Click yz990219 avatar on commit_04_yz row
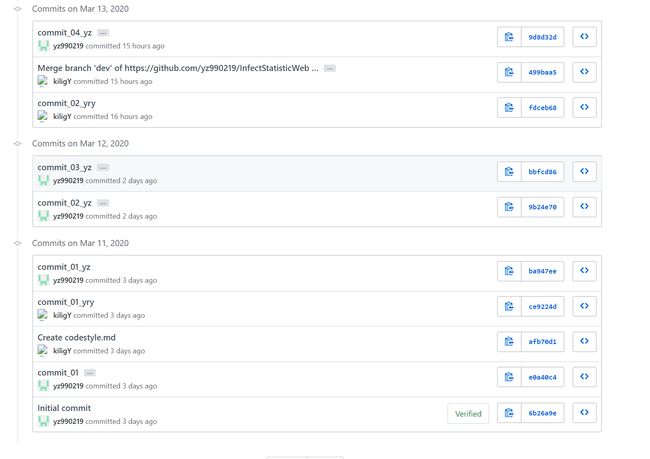 click(x=43, y=46)
